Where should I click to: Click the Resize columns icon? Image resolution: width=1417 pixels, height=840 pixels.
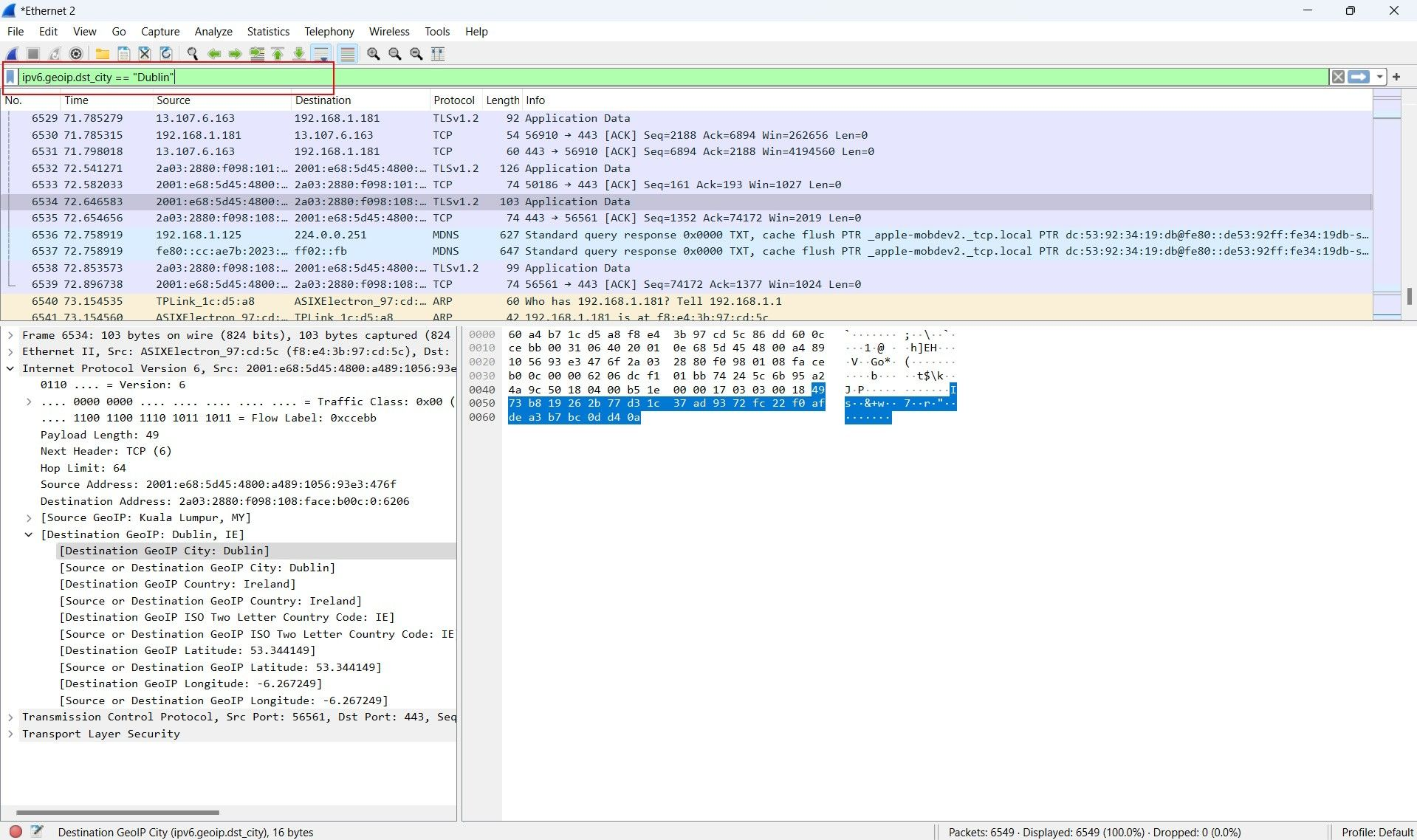438,54
